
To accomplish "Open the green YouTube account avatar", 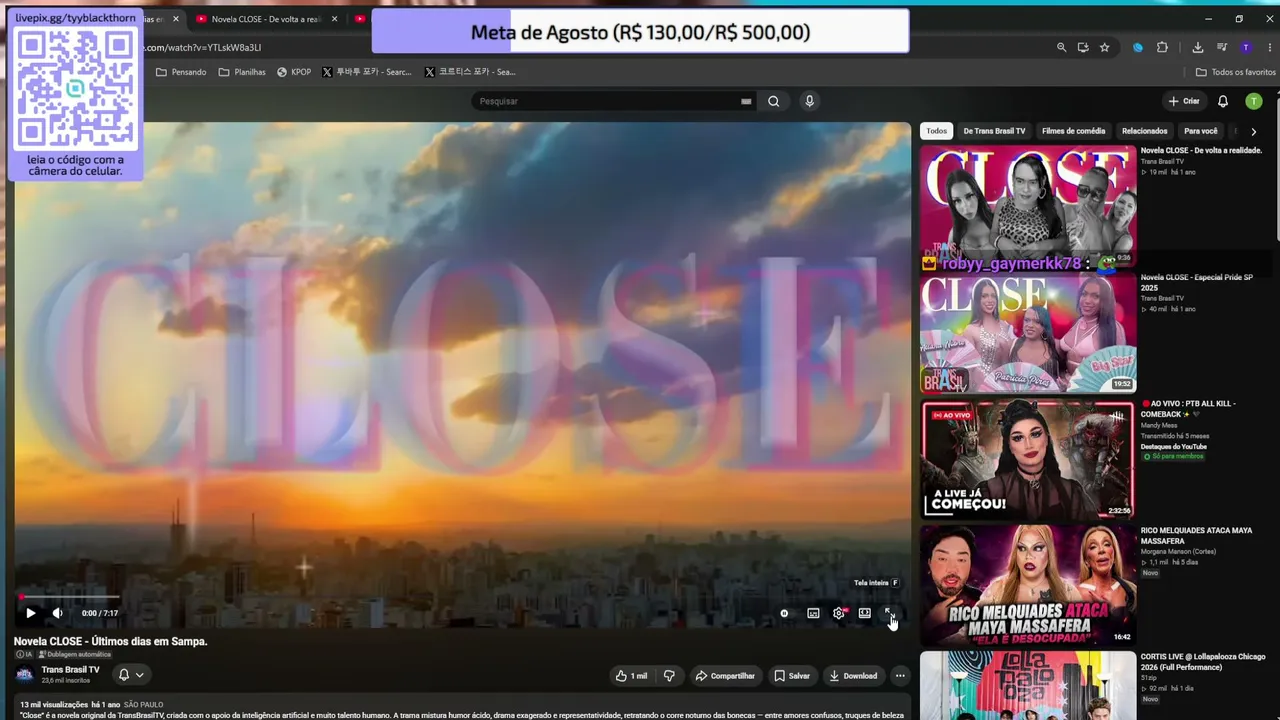I will pyautogui.click(x=1254, y=101).
